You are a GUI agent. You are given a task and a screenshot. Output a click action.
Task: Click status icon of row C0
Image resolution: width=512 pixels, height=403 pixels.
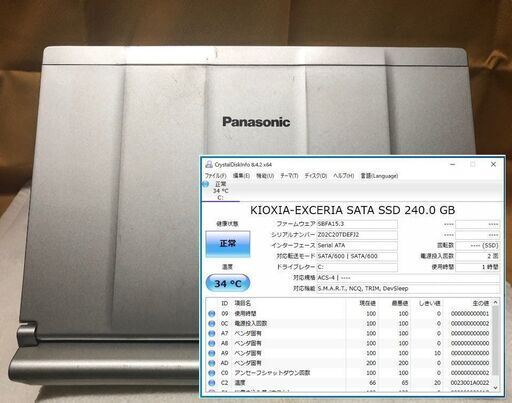(x=211, y=373)
